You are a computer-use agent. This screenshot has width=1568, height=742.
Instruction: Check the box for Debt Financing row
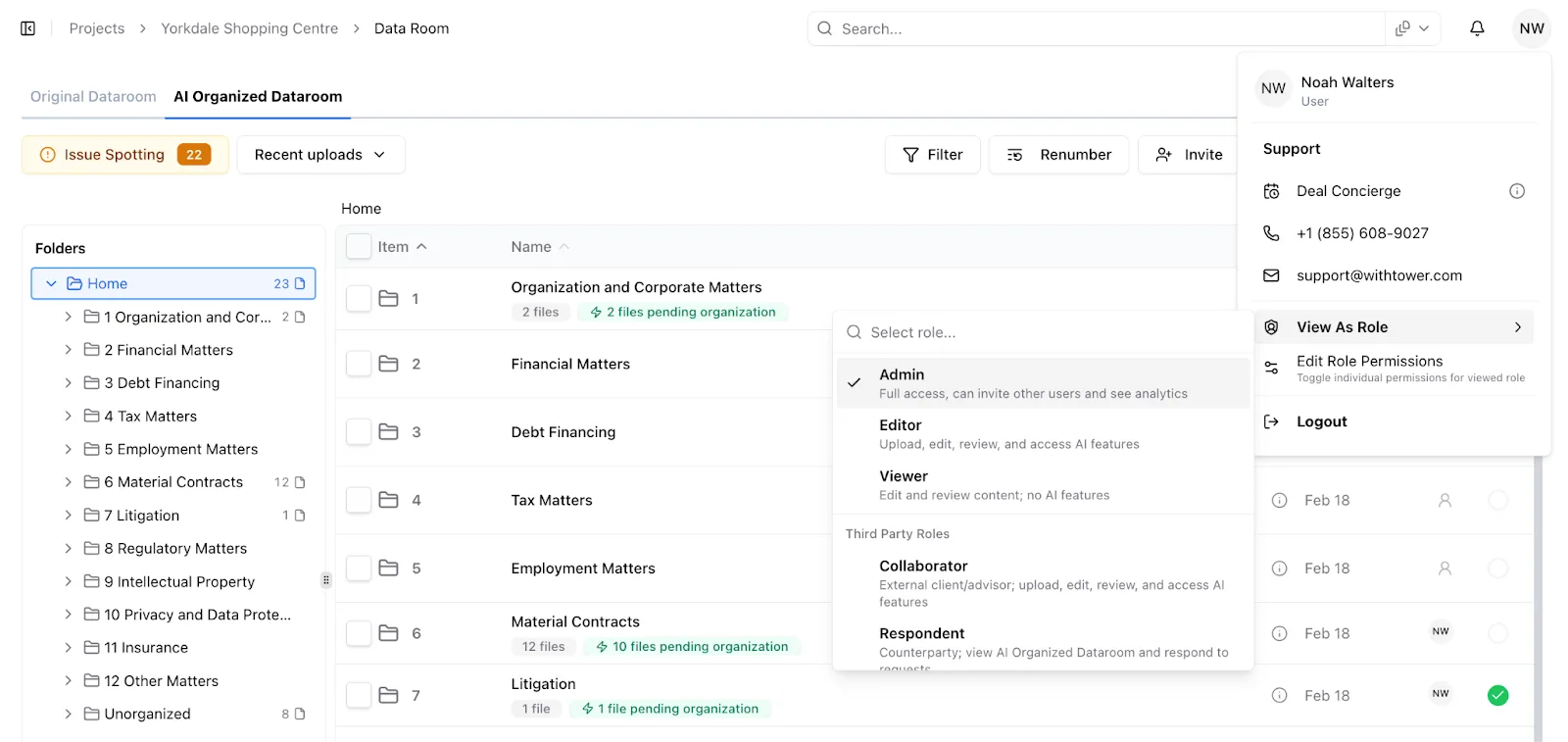pyautogui.click(x=359, y=431)
